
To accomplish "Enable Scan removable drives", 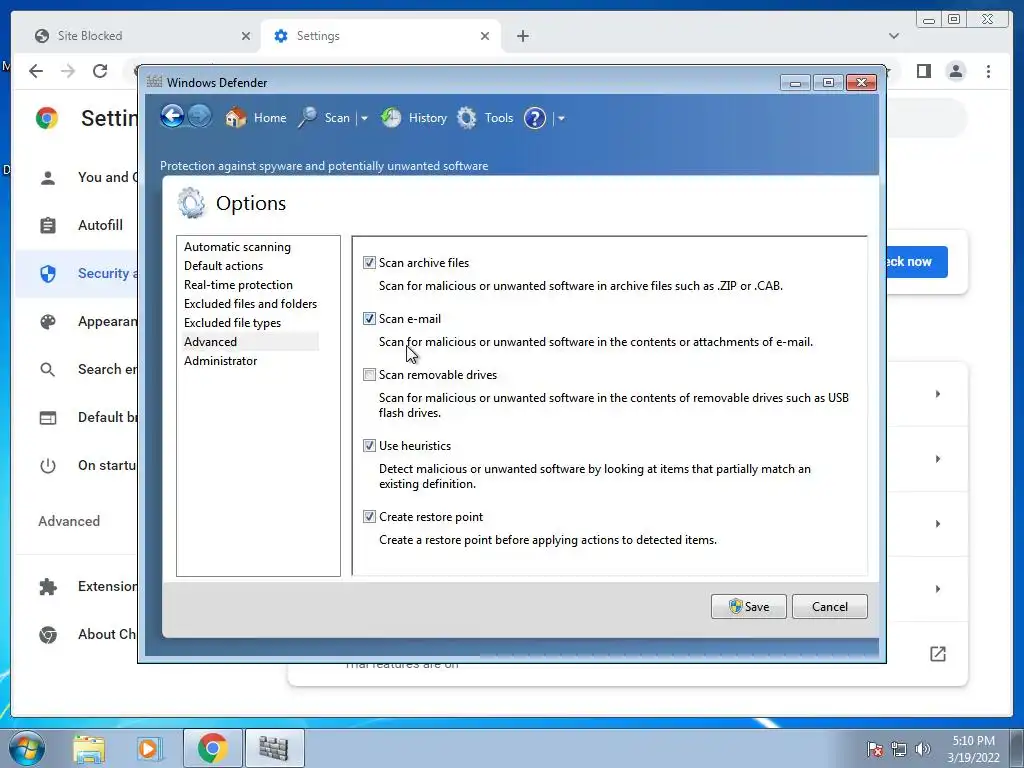I will (370, 375).
